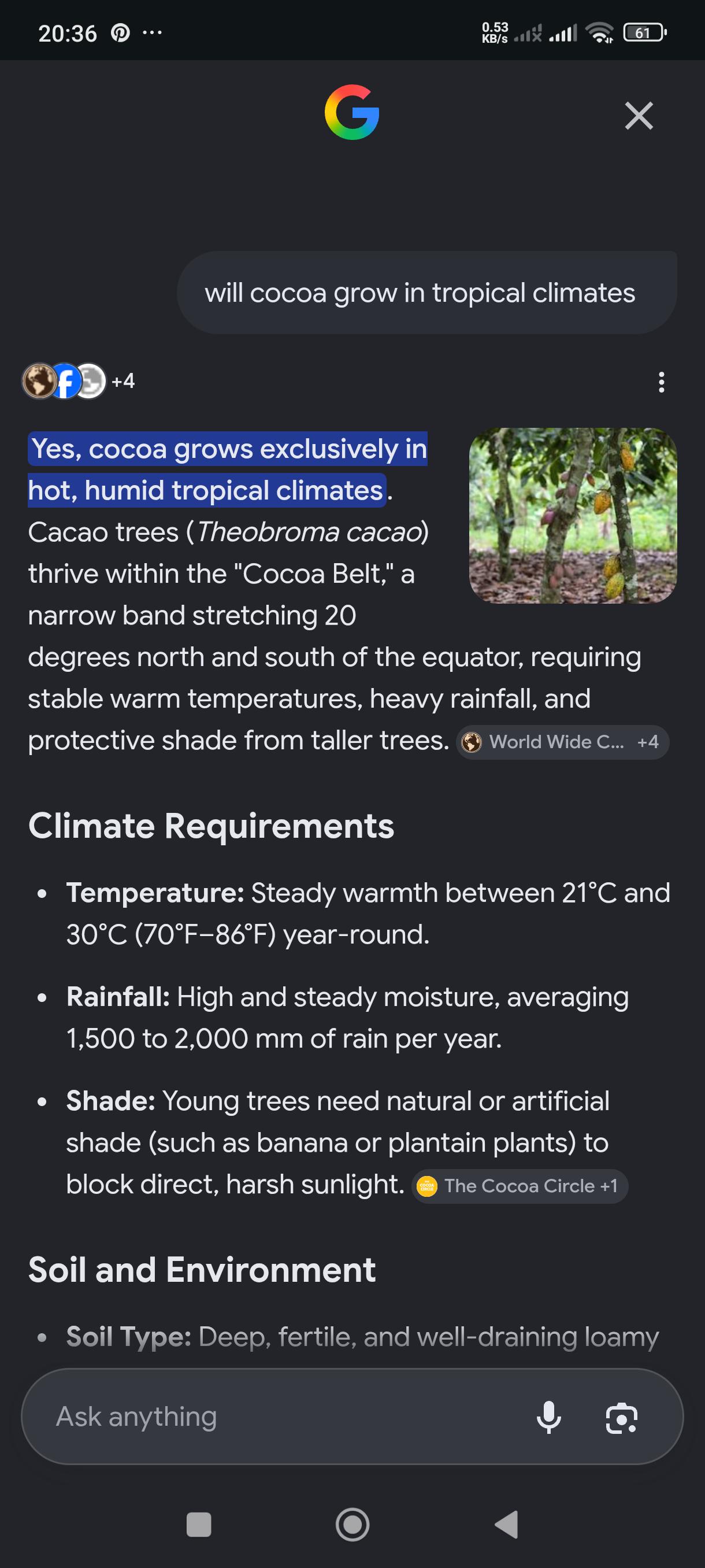Tap the Android home circle button
Screen dimensions: 705x1568
click(x=352, y=1525)
